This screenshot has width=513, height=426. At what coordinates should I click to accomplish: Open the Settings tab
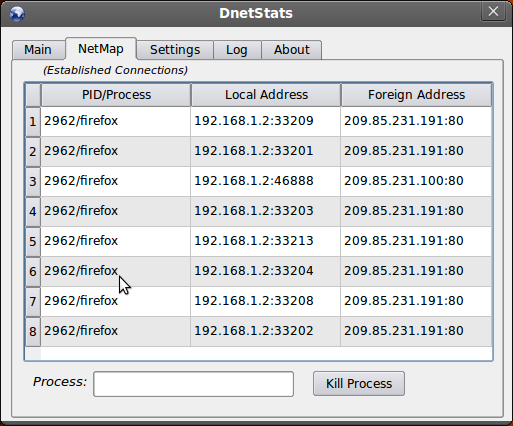click(x=175, y=50)
